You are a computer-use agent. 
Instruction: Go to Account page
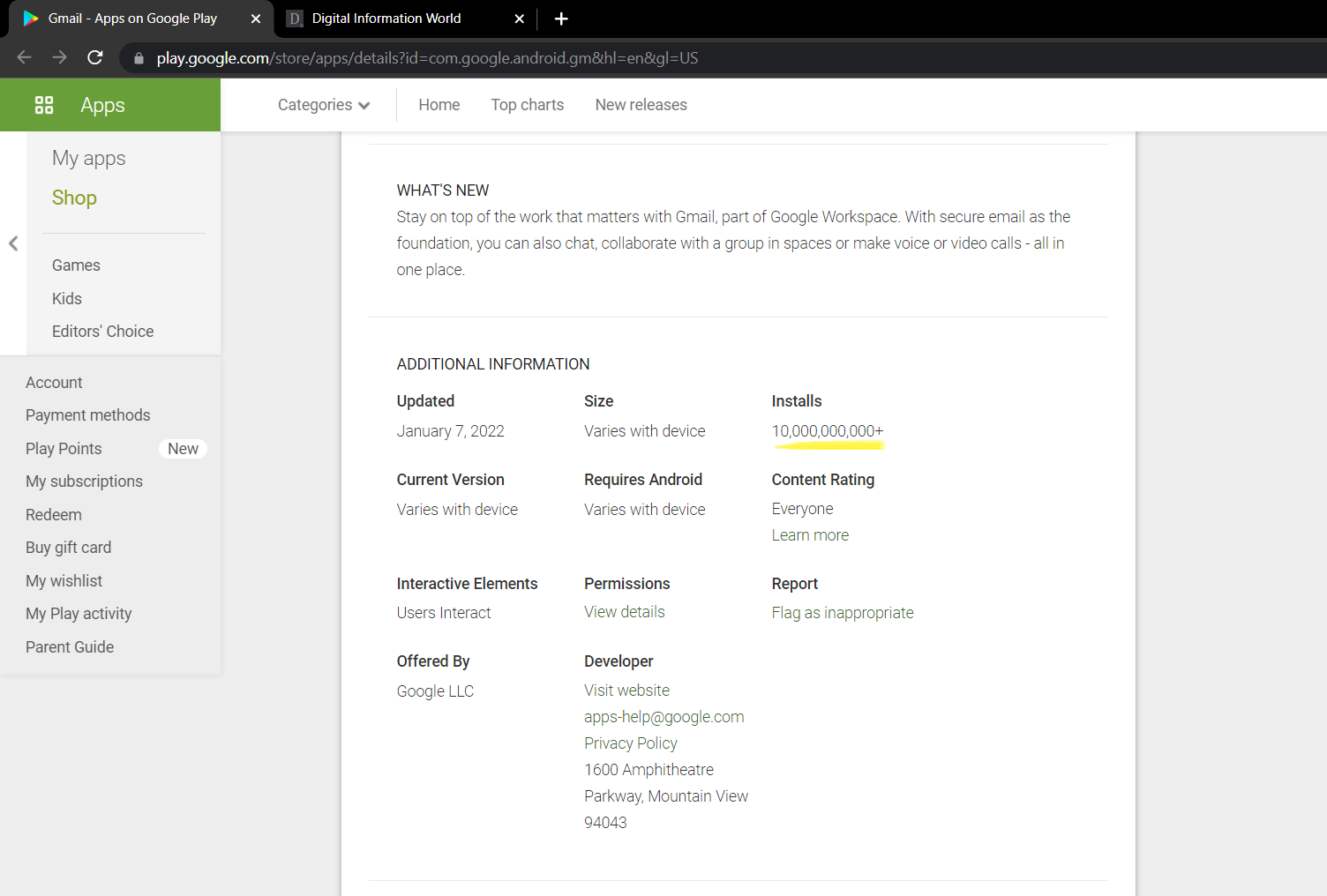click(54, 383)
